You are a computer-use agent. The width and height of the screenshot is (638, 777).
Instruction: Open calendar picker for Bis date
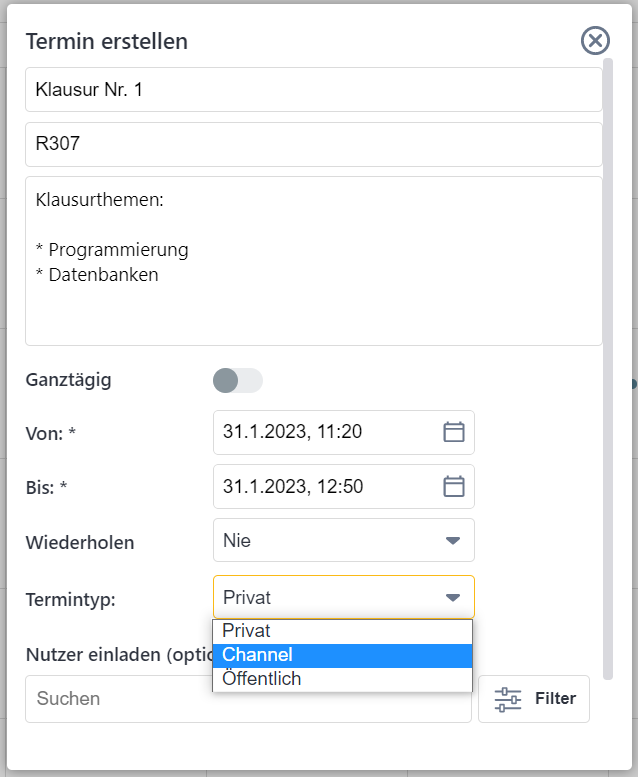[x=454, y=486]
